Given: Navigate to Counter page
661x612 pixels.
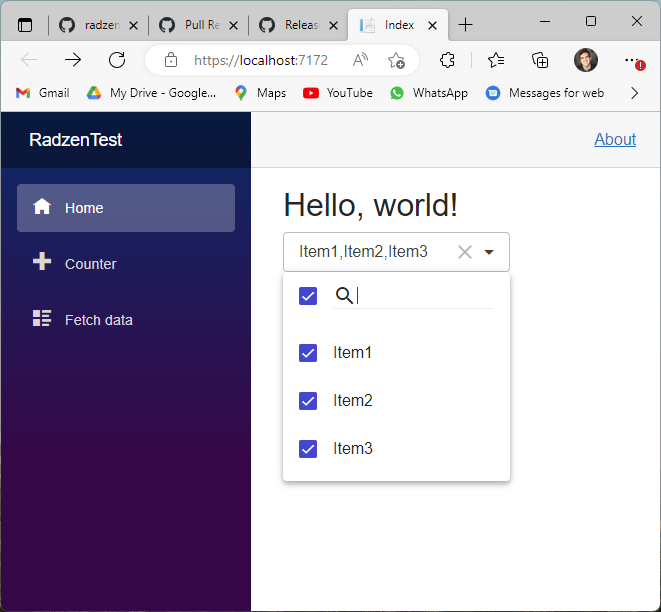Looking at the screenshot, I should pyautogui.click(x=126, y=264).
